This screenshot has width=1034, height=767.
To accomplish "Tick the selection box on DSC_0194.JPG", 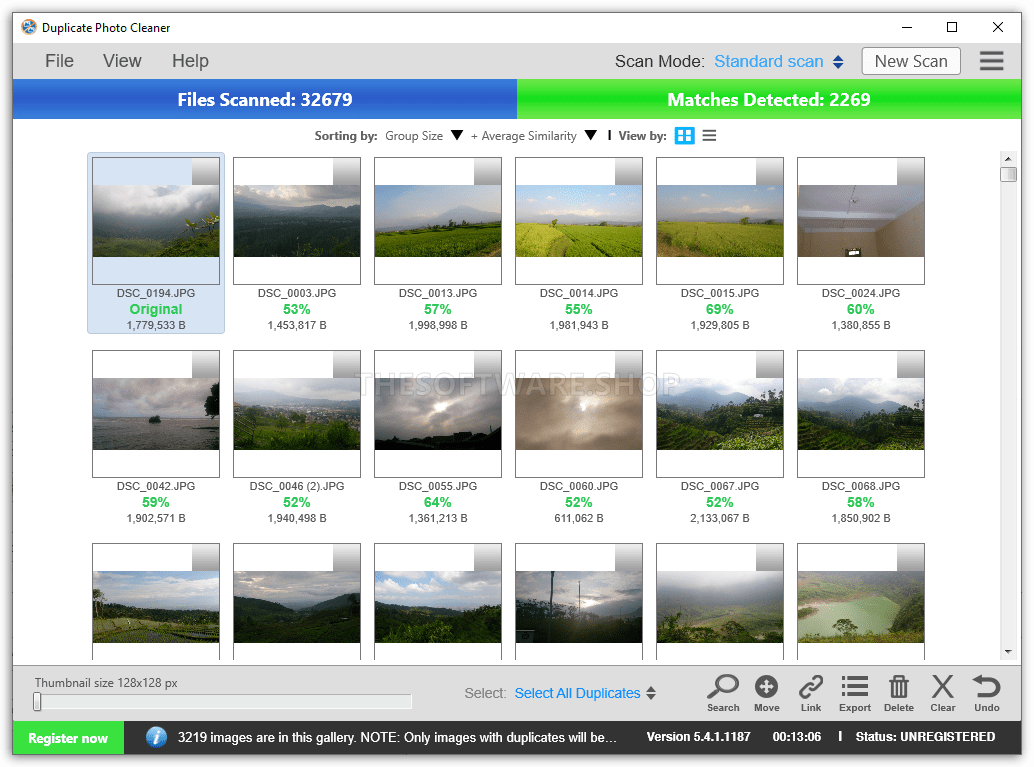I will (x=206, y=171).
